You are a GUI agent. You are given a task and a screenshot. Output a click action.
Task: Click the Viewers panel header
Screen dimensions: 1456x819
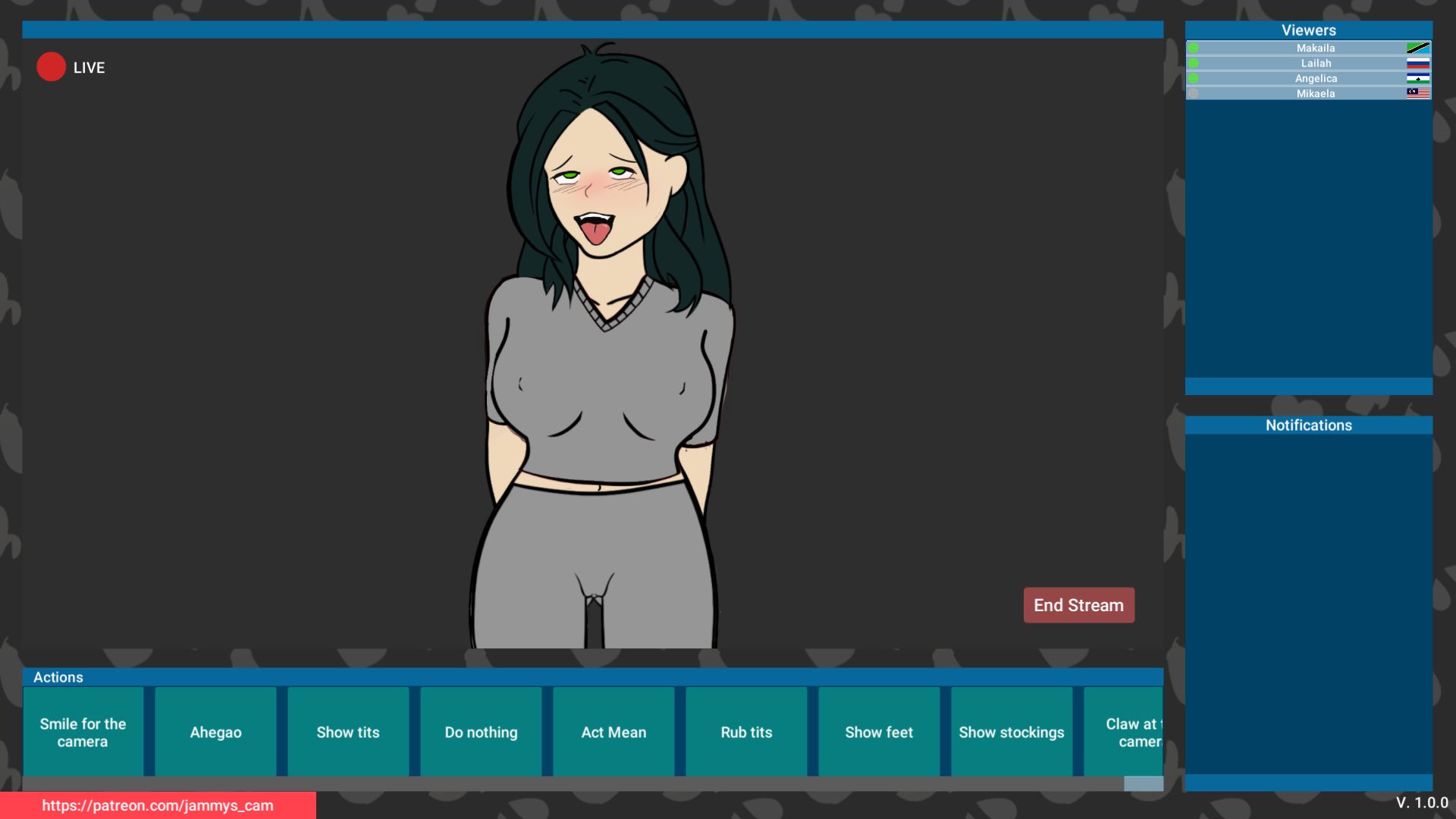point(1308,30)
